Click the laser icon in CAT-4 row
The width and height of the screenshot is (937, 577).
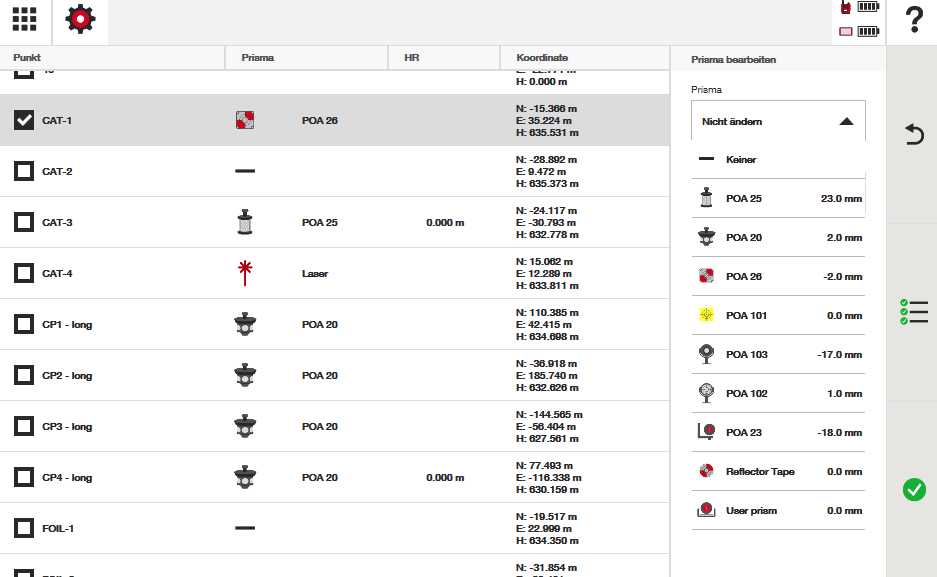[x=245, y=273]
